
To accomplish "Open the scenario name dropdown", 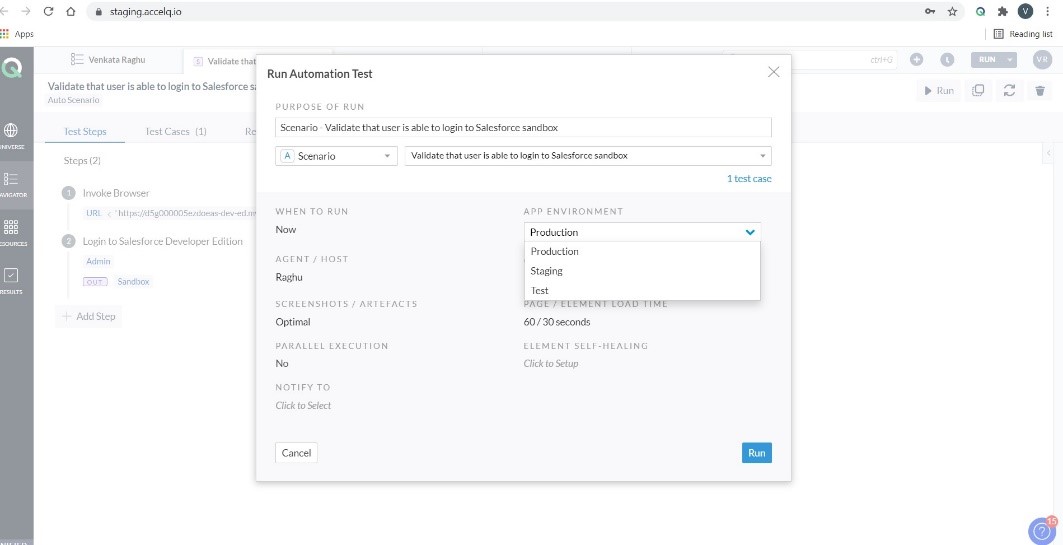I will [588, 156].
